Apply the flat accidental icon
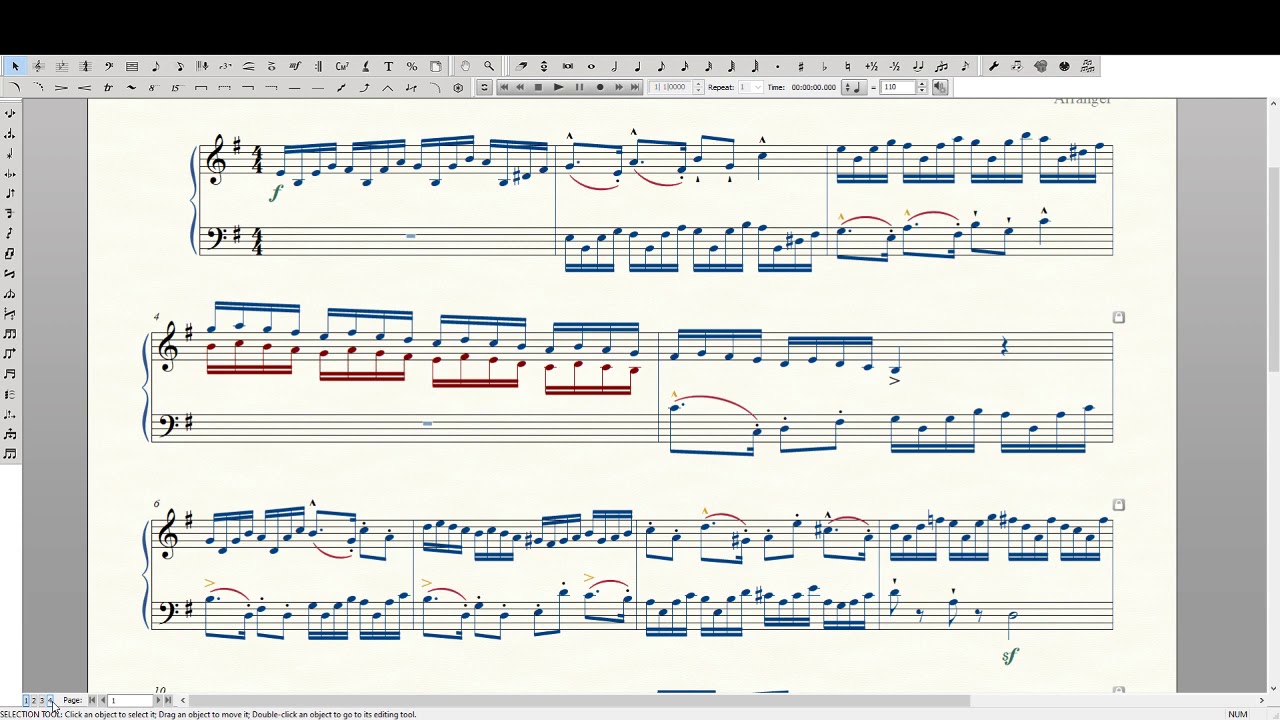This screenshot has height=720, width=1280. (x=824, y=66)
